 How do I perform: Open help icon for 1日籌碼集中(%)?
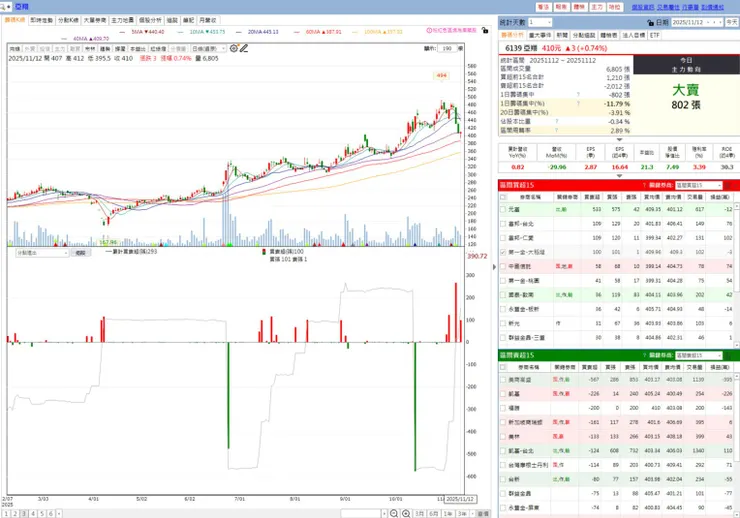click(578, 103)
